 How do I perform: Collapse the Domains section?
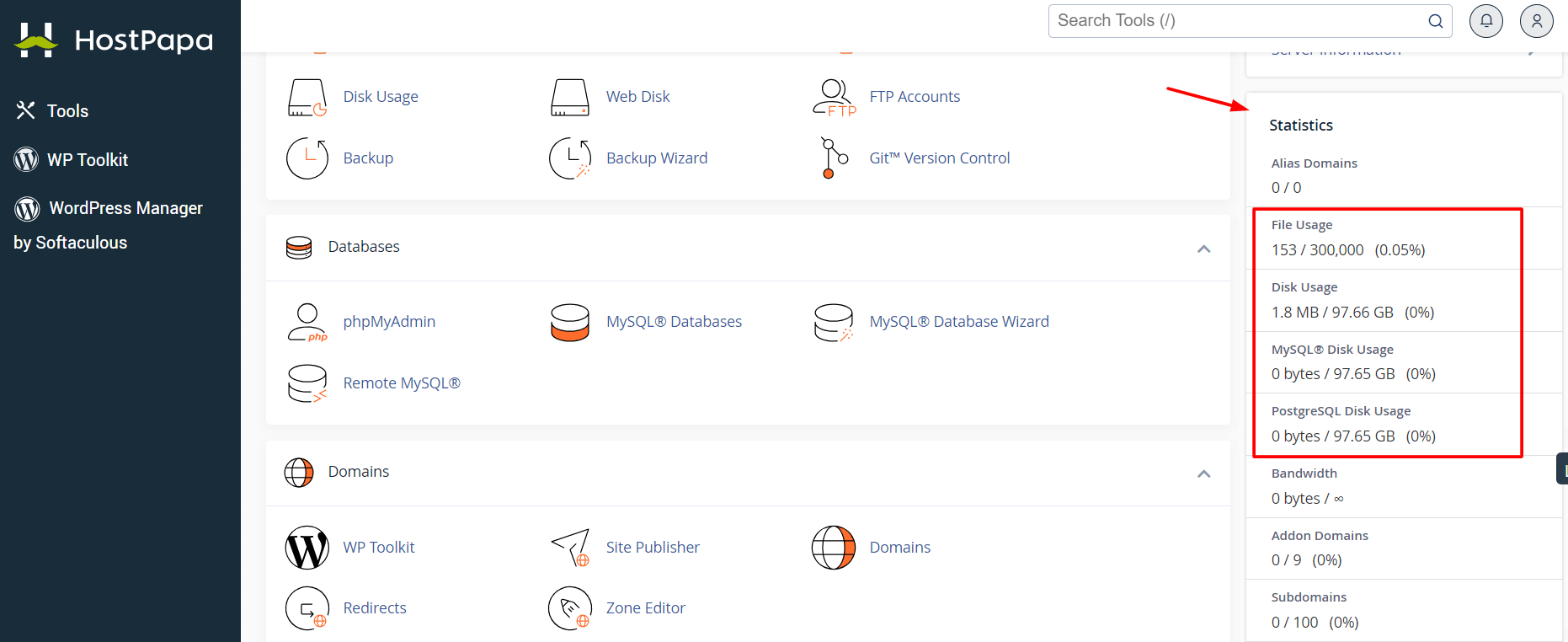click(1204, 473)
